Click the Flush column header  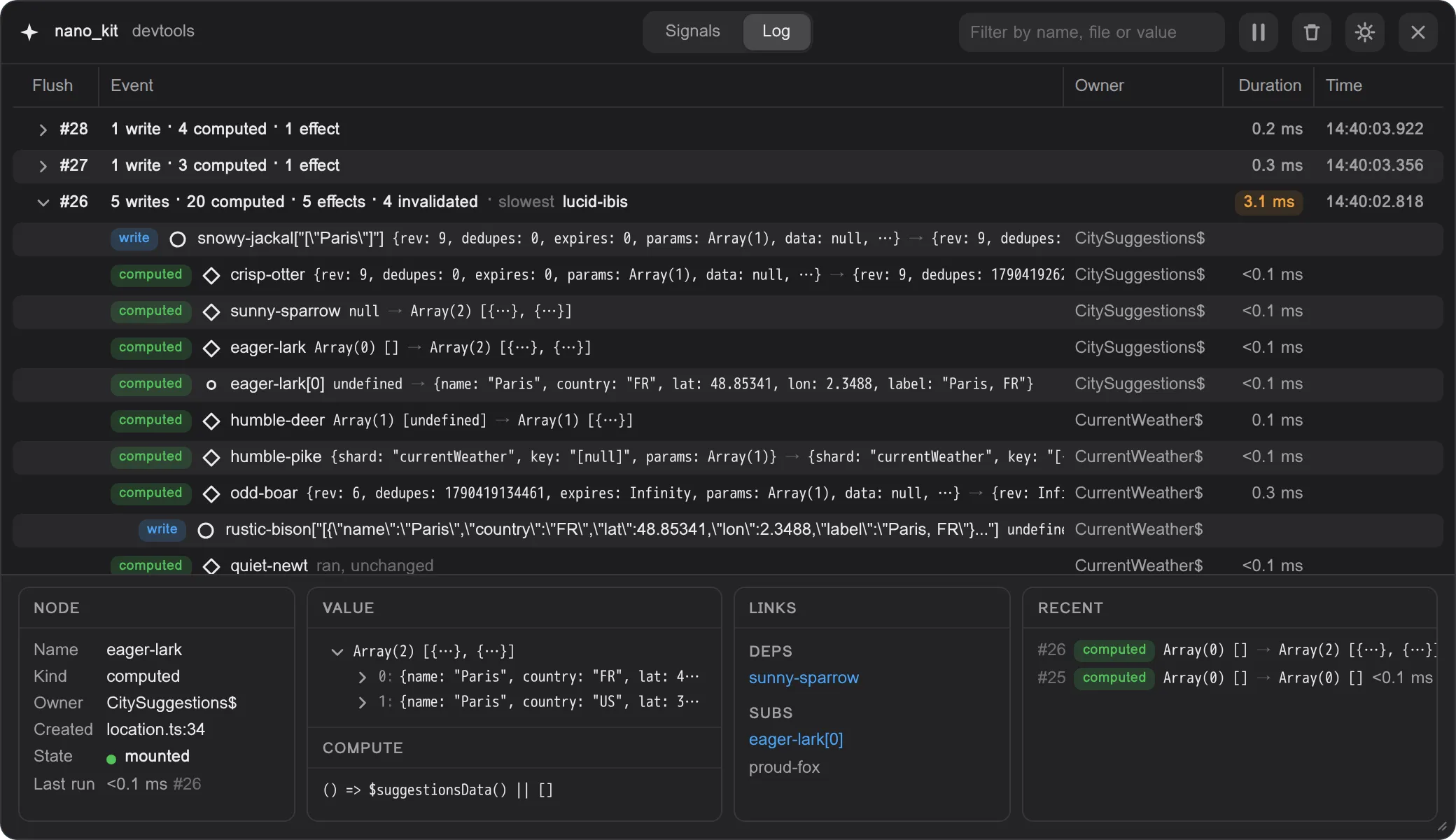[x=52, y=85]
